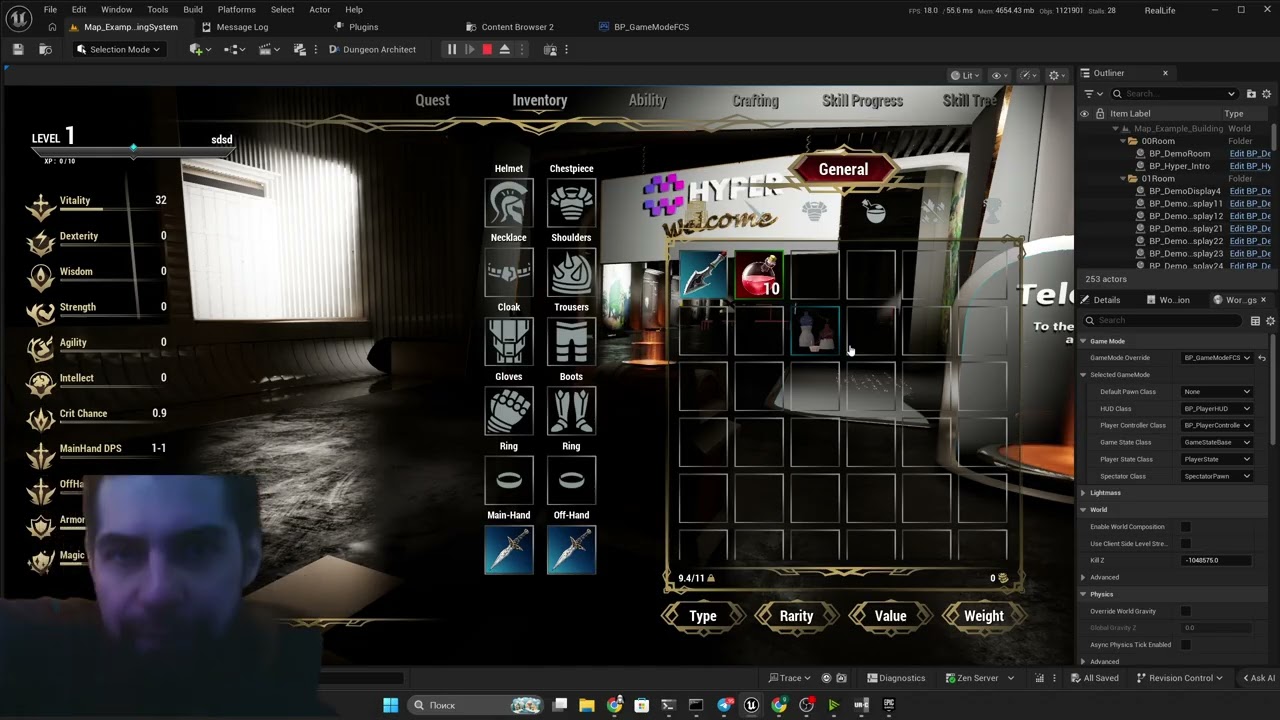Collapse the 00Room folder

tap(1122, 141)
